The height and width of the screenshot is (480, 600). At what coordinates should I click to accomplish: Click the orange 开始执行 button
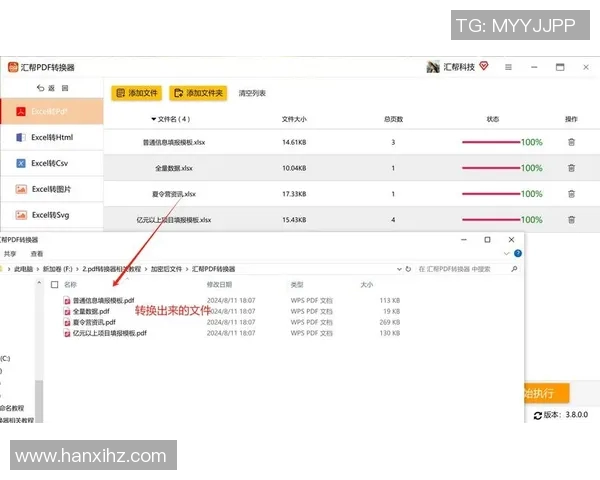click(546, 393)
